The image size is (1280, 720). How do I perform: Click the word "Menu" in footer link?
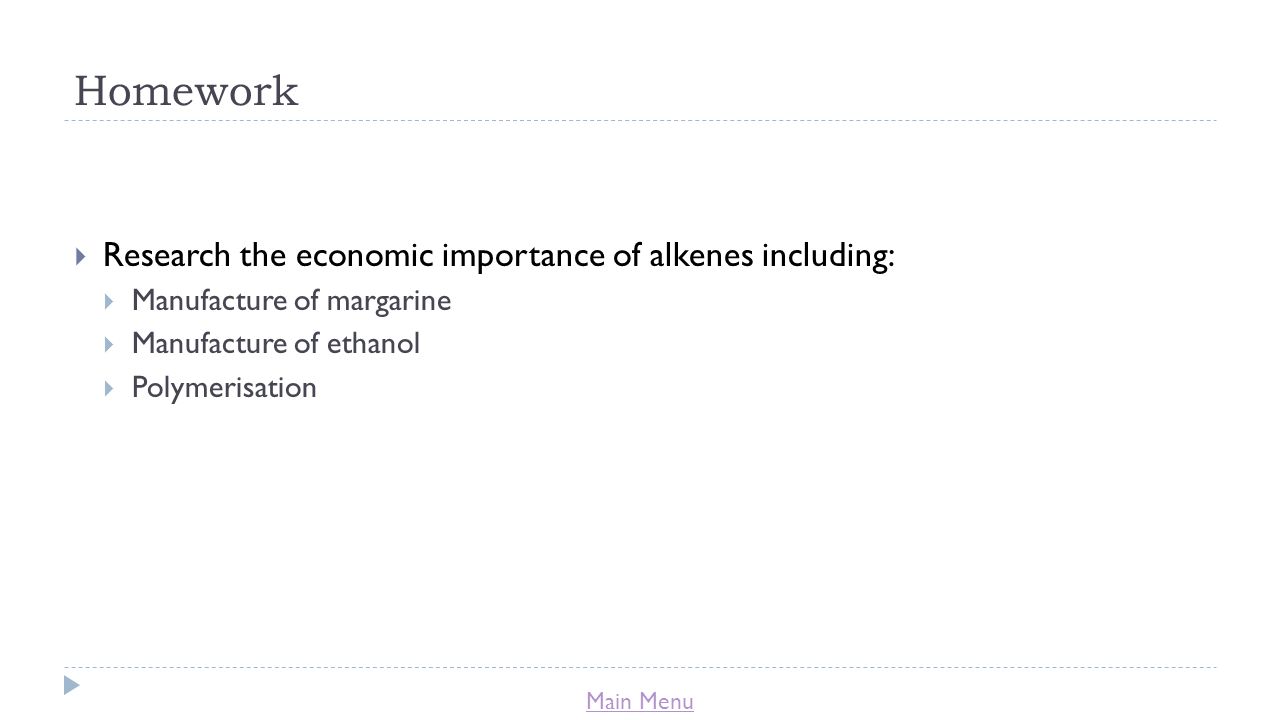coord(666,702)
